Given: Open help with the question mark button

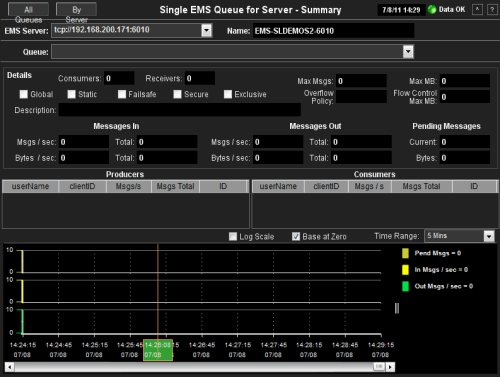Looking at the screenshot, I should point(492,10).
